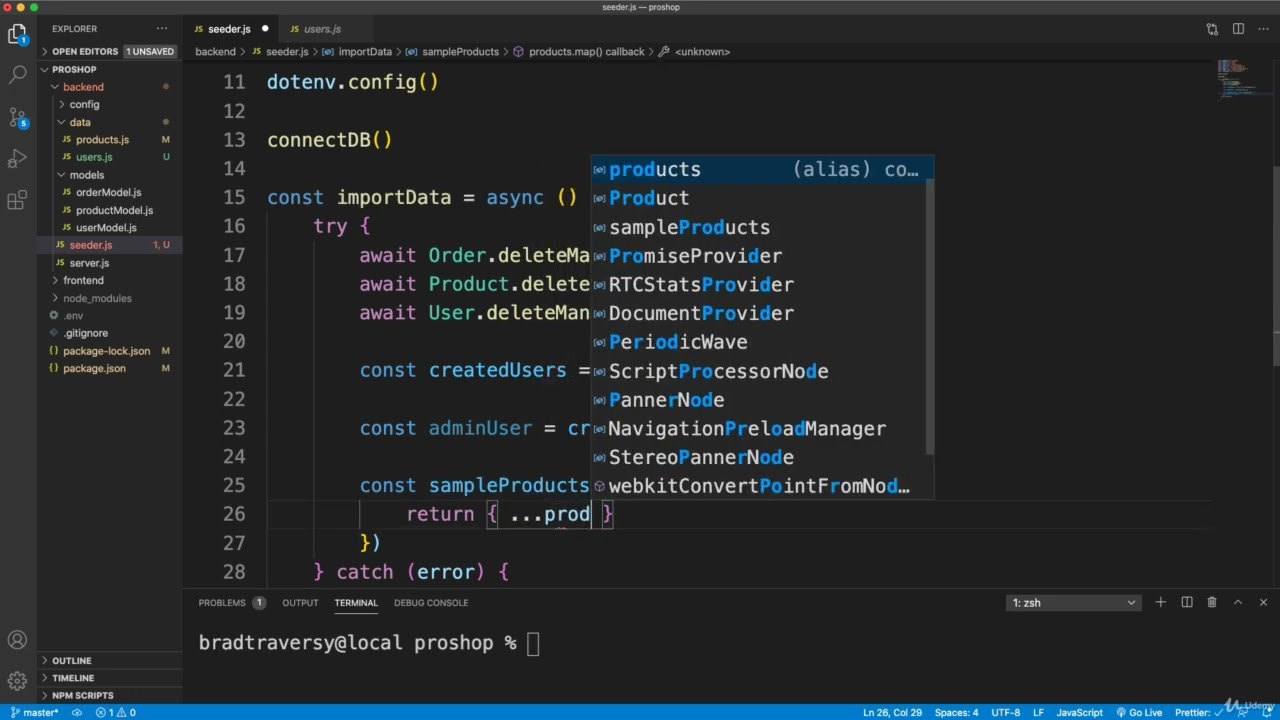Open productModel.js file
The height and width of the screenshot is (720, 1280).
(114, 210)
